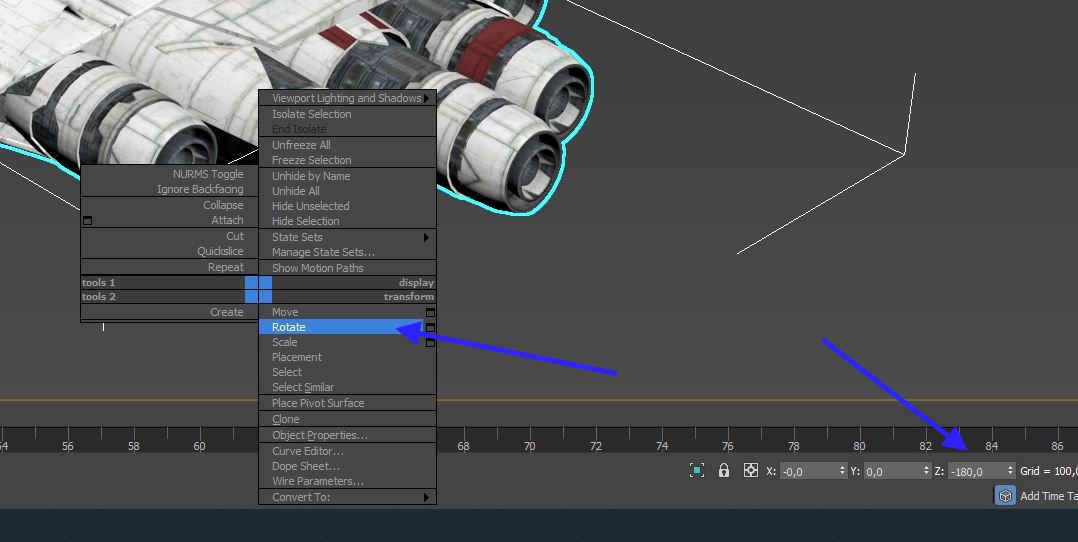Click the X coordinate spinner arrows
The width and height of the screenshot is (1078, 542).
pos(842,471)
